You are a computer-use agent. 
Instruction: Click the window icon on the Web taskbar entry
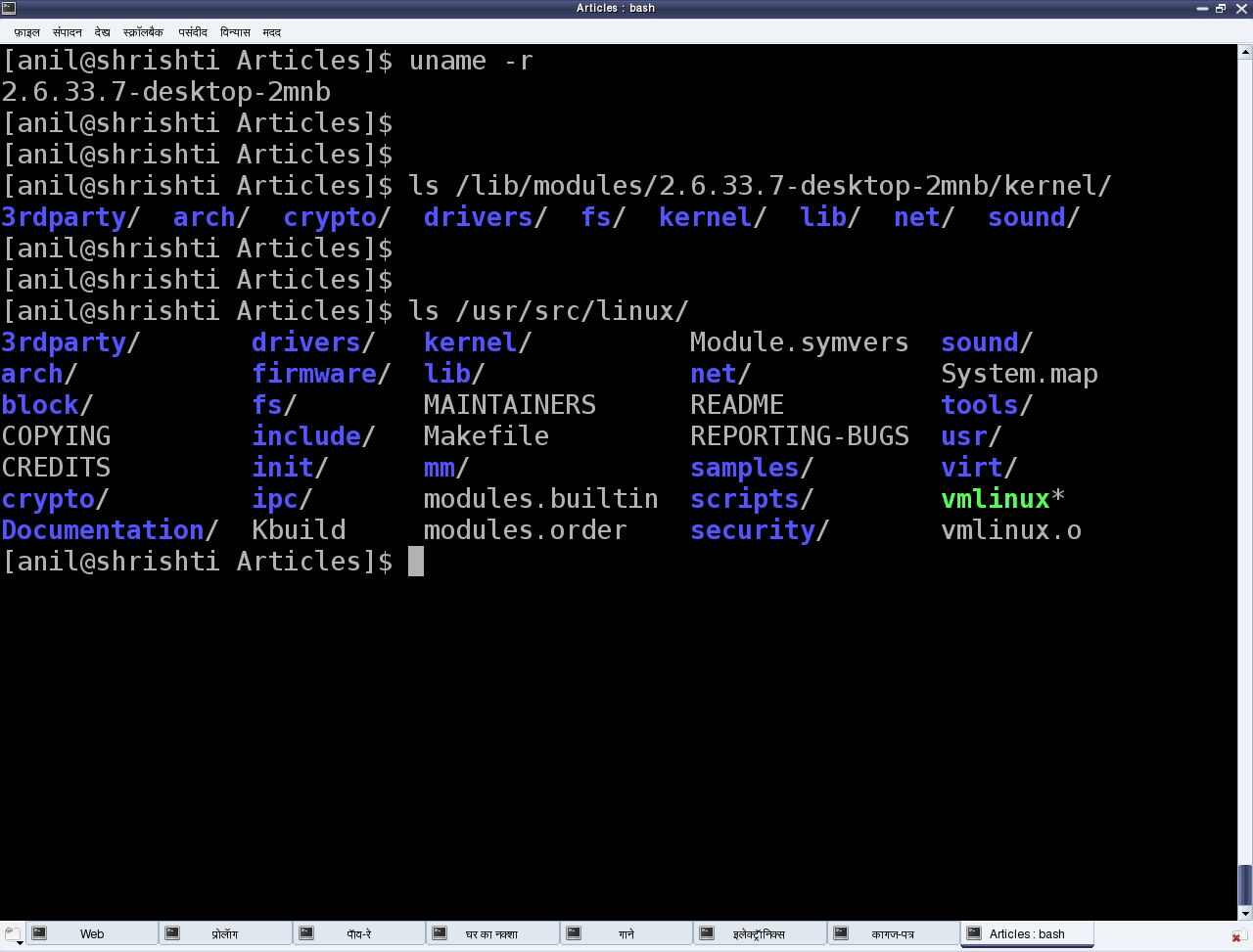click(39, 933)
